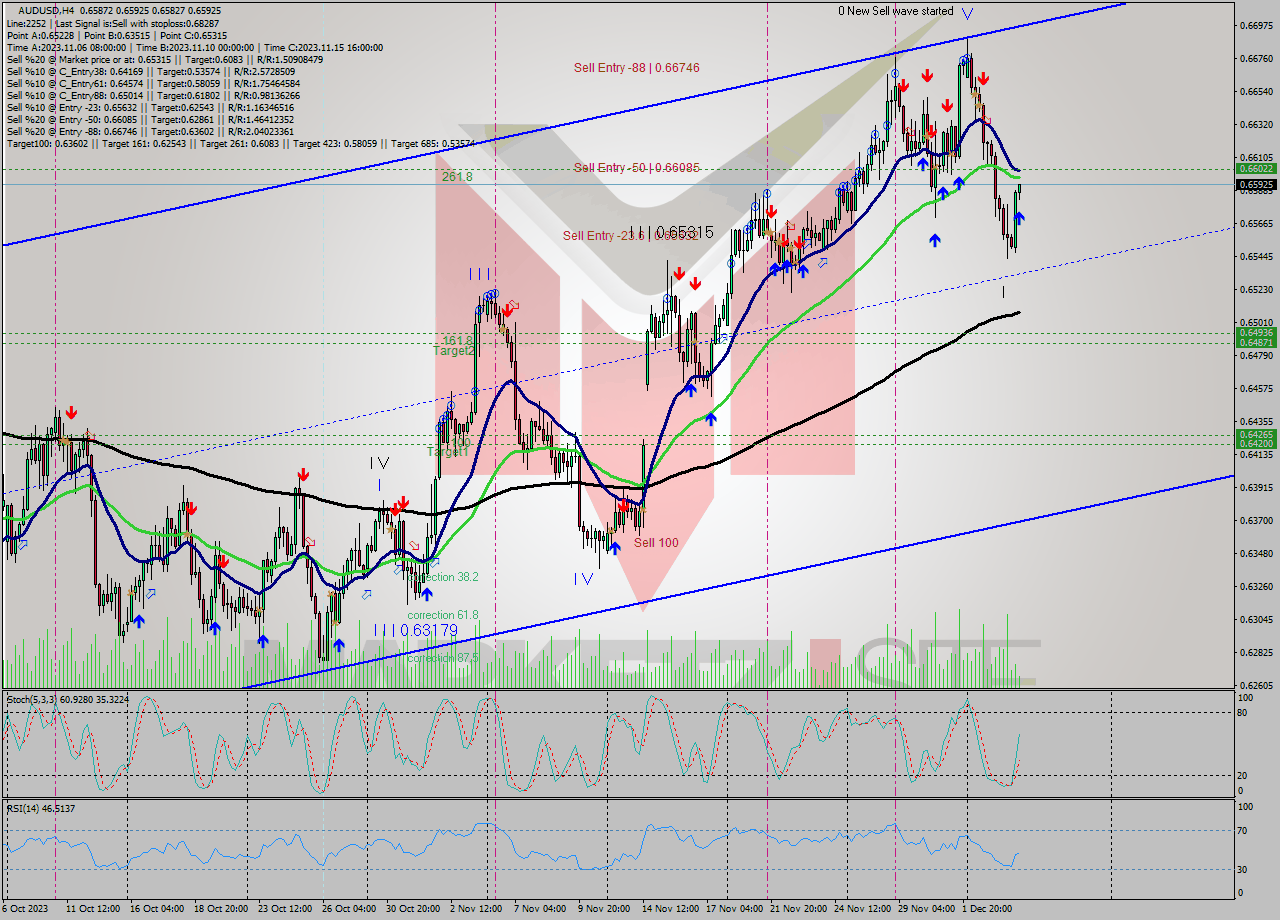Click the RSI(14) indicator label

25,808
